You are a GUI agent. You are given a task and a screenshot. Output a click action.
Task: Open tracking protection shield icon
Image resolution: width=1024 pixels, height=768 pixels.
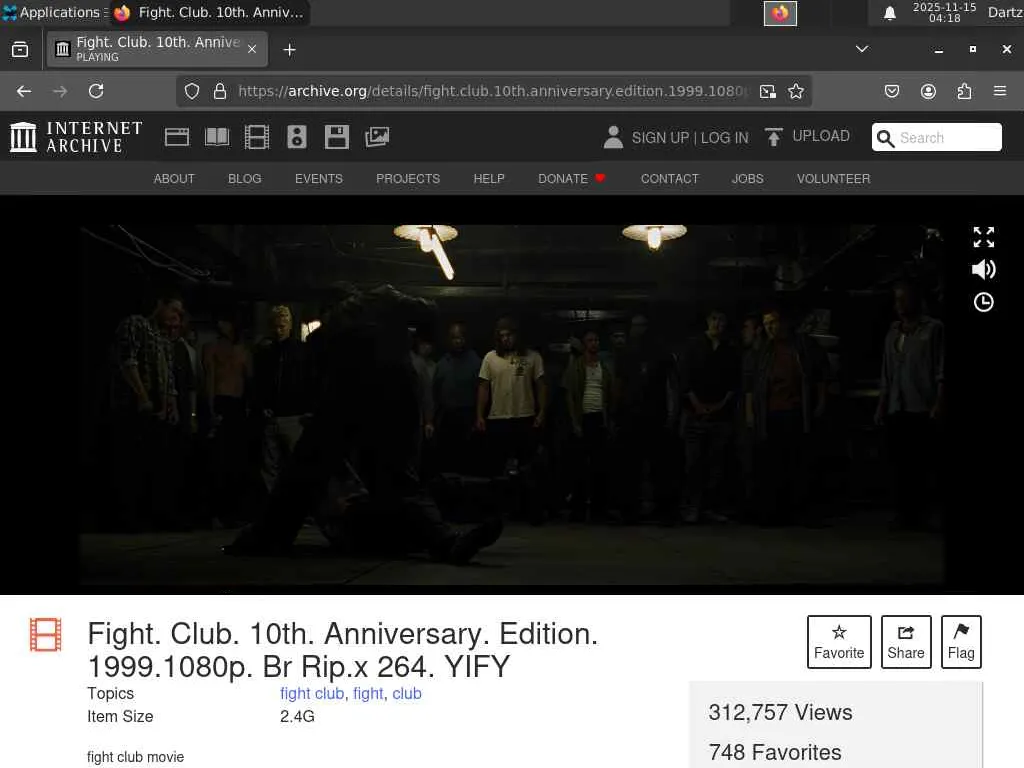click(191, 91)
